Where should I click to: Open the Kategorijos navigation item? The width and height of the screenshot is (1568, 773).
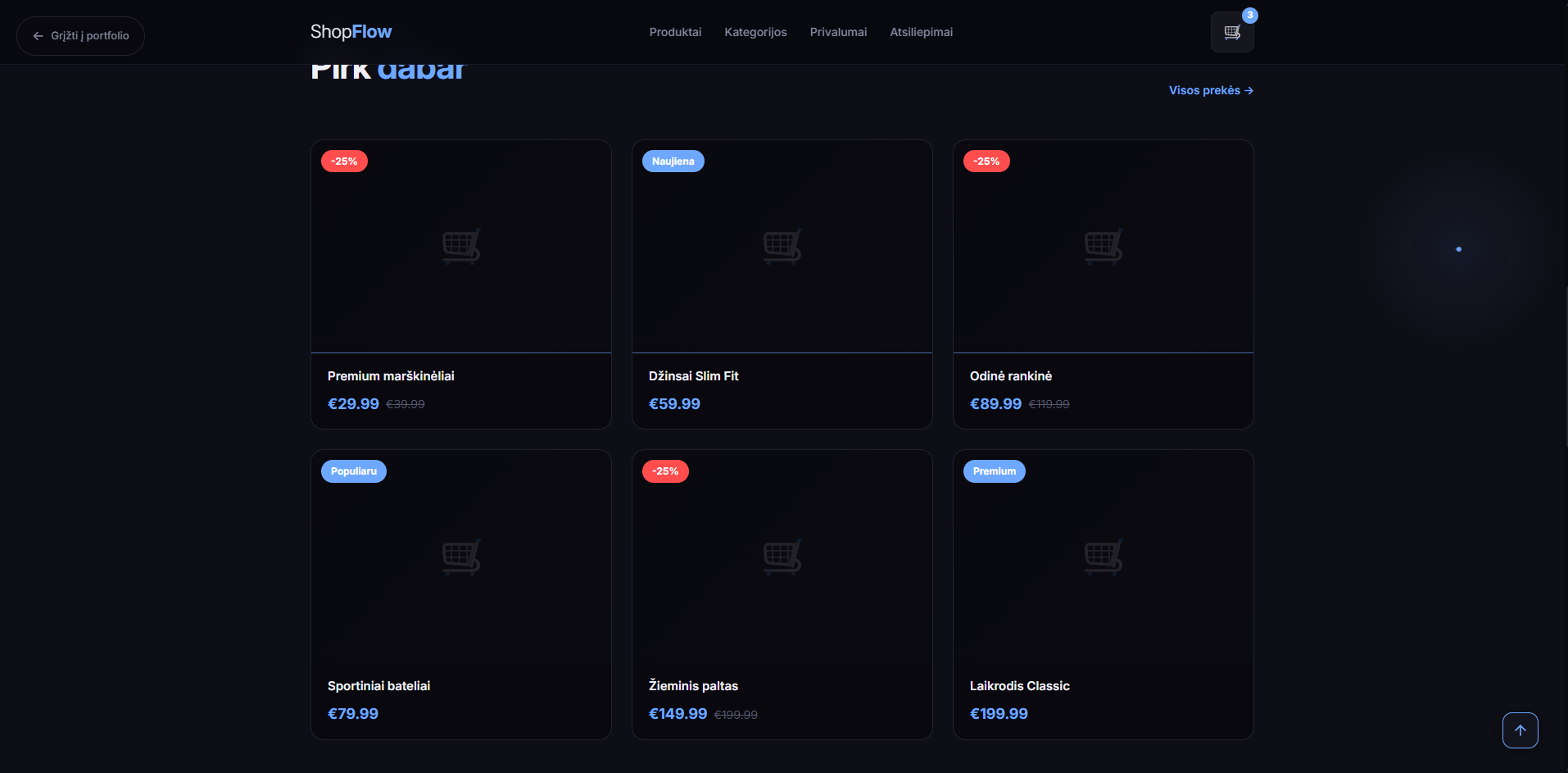(x=755, y=32)
